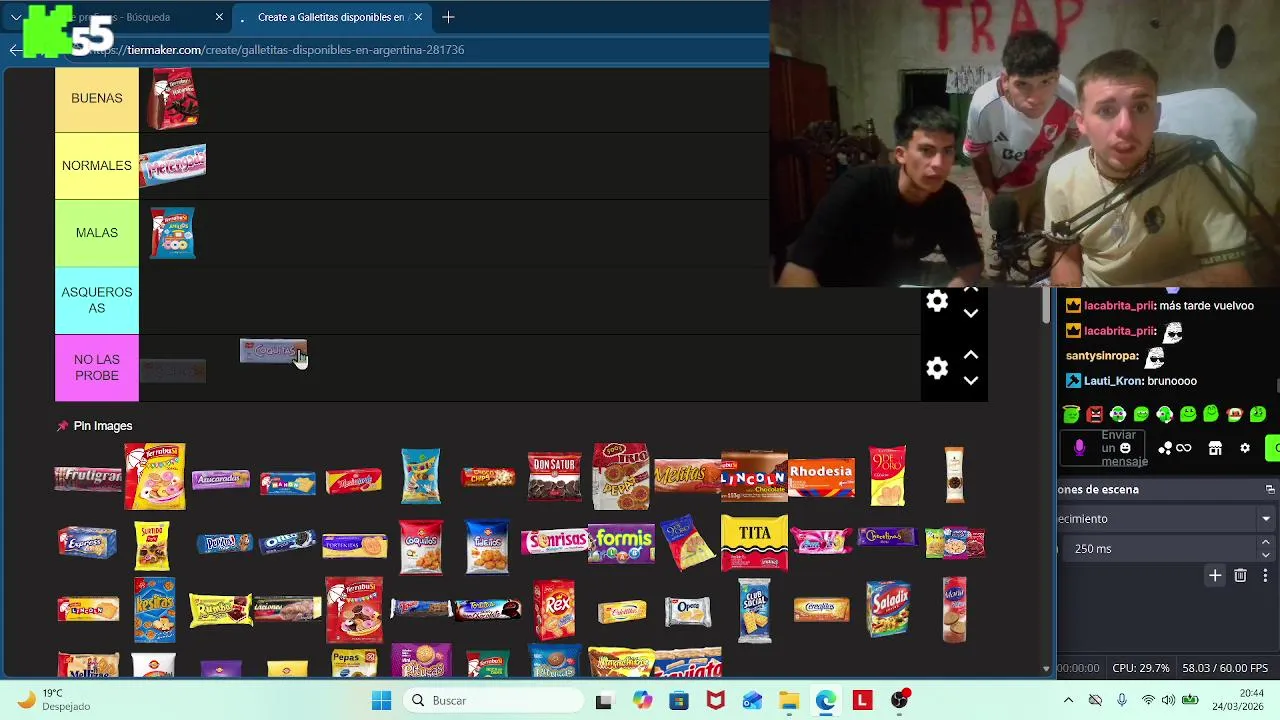Open three-dot transition options menu
Viewport: 1280px width, 720px height.
pos(1265,575)
